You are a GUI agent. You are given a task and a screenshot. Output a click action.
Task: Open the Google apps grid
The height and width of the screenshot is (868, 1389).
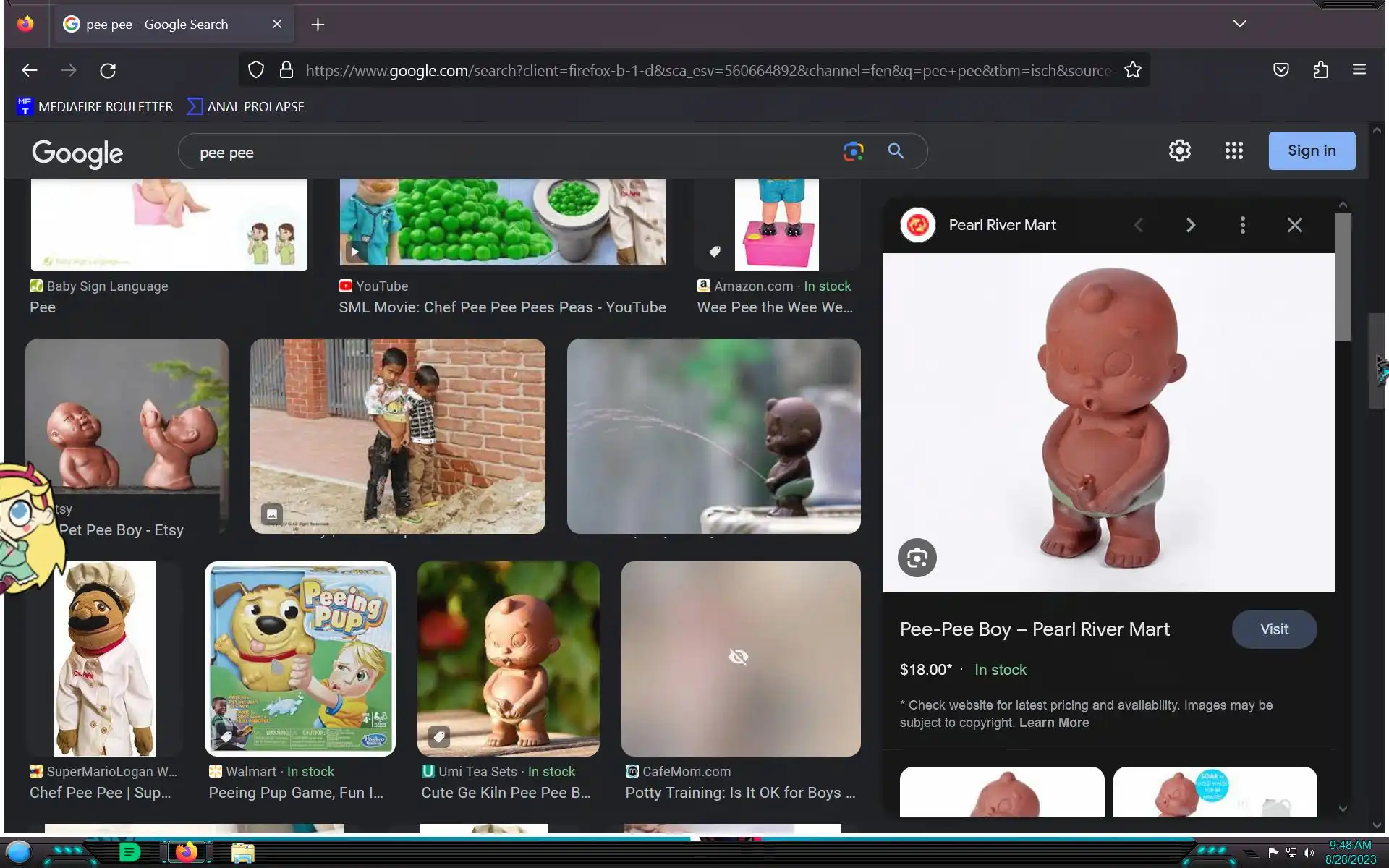(1233, 150)
